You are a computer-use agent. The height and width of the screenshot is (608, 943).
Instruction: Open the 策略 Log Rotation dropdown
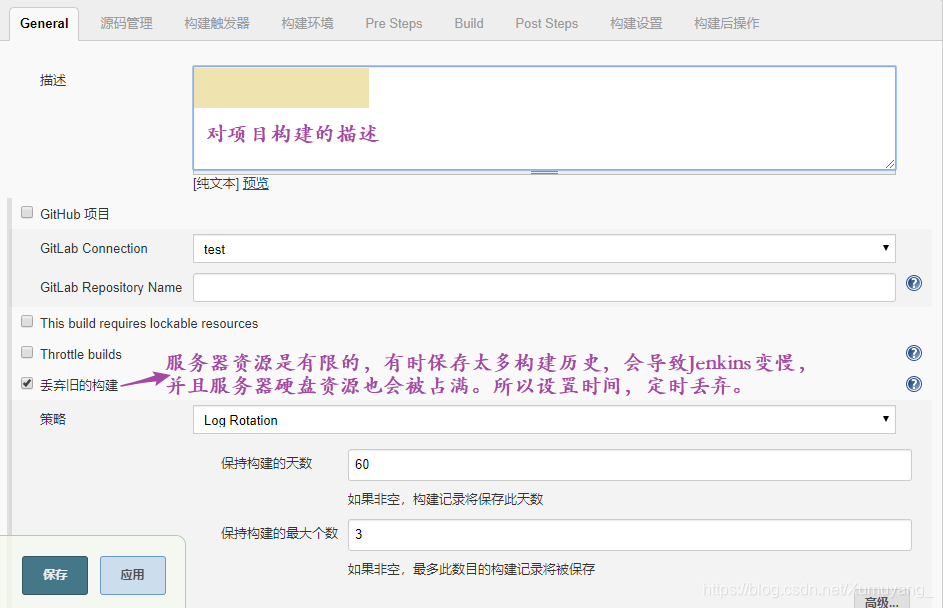click(x=544, y=420)
